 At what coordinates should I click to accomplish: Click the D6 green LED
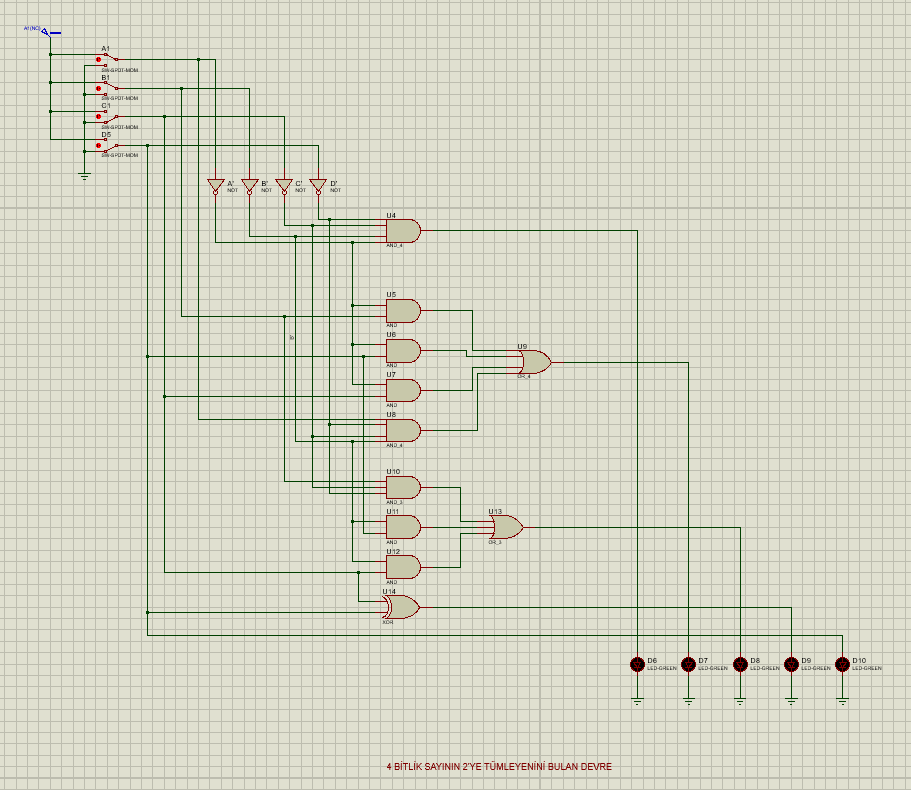tap(637, 664)
